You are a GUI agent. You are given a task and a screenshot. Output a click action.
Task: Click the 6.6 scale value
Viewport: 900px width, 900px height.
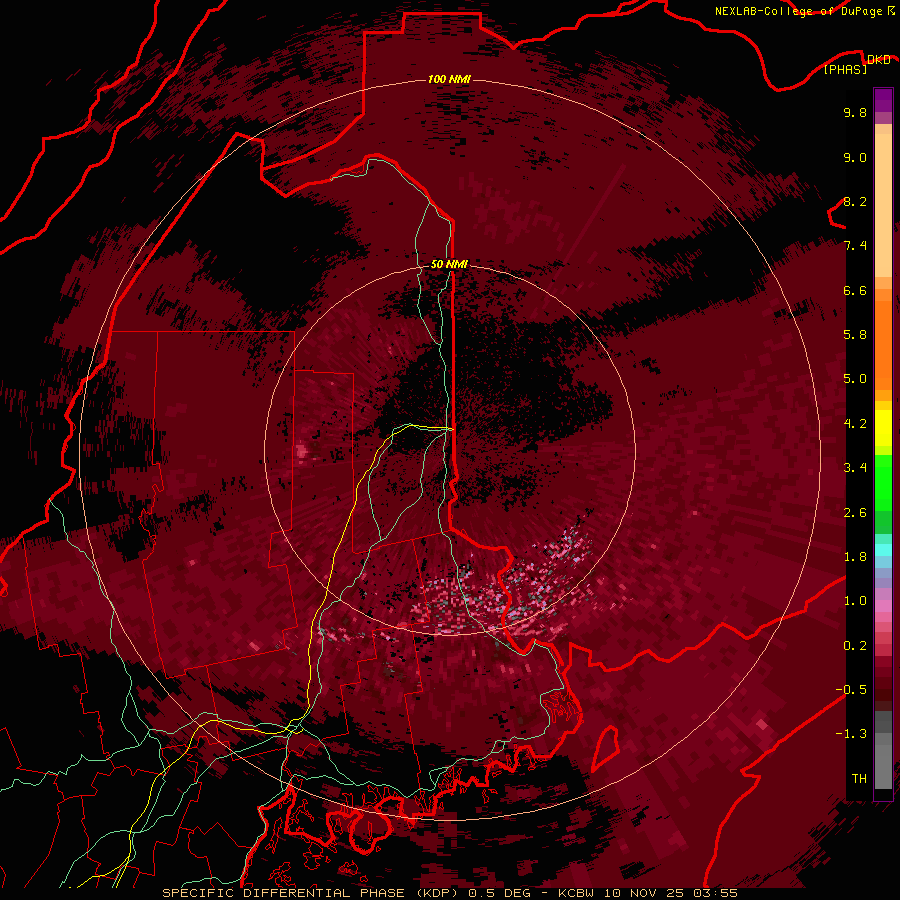(x=855, y=290)
